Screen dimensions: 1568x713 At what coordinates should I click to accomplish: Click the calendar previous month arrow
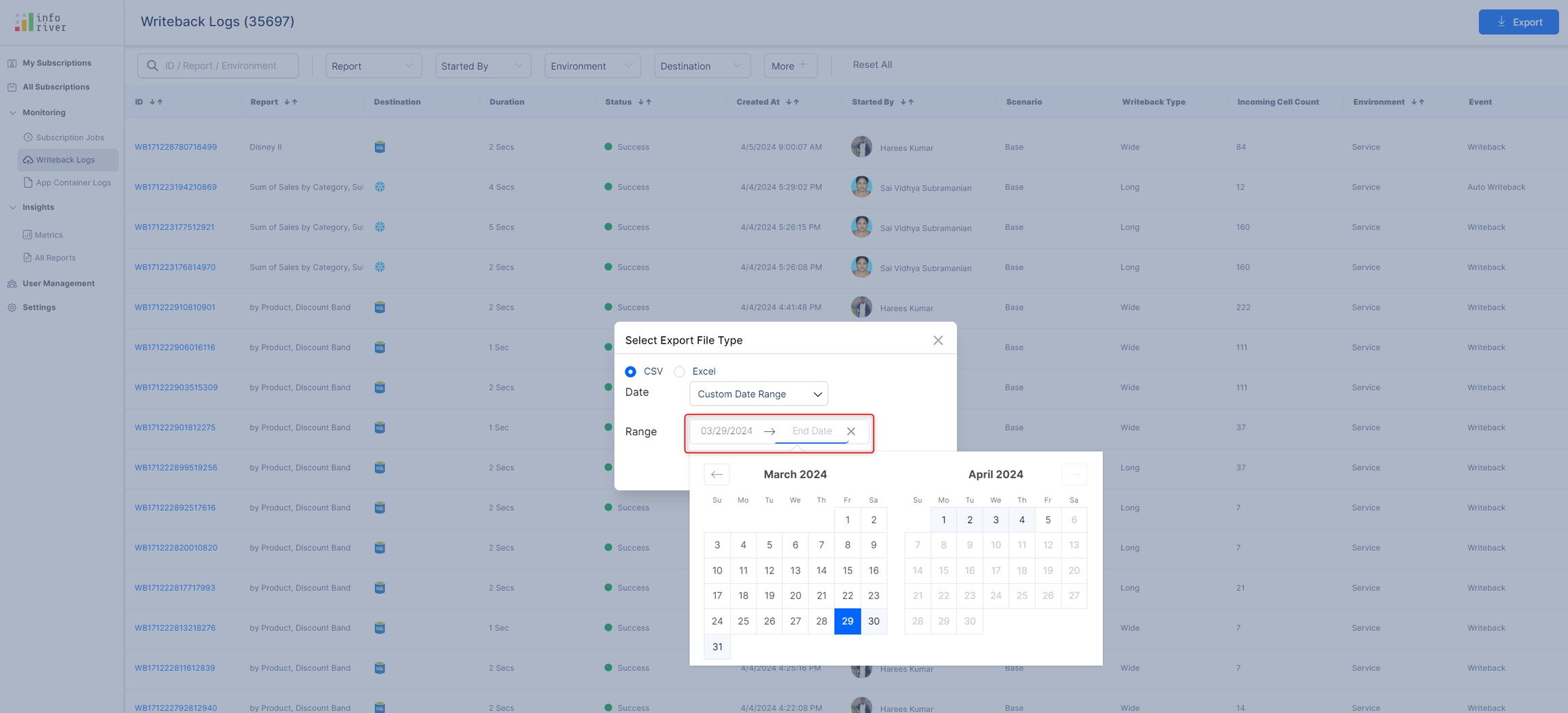point(717,474)
